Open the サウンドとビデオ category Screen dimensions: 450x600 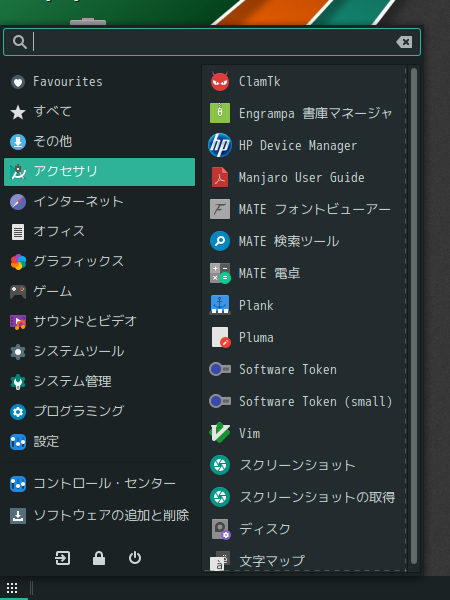click(99, 322)
